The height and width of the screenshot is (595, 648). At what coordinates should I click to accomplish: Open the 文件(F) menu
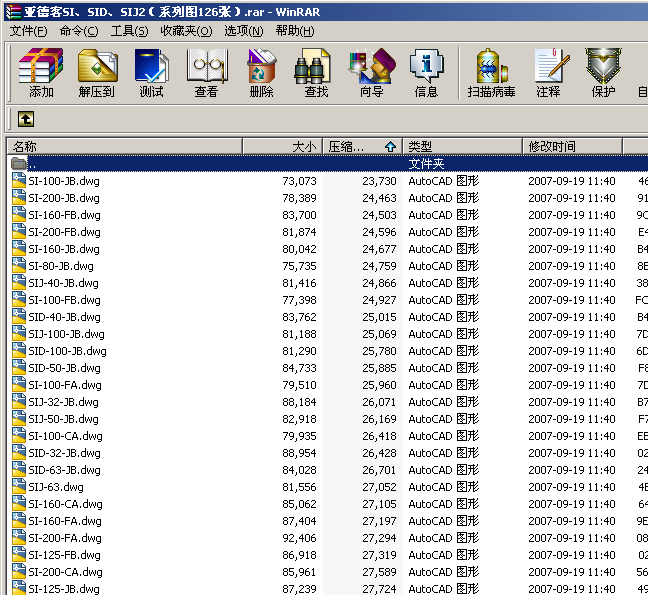pos(28,31)
